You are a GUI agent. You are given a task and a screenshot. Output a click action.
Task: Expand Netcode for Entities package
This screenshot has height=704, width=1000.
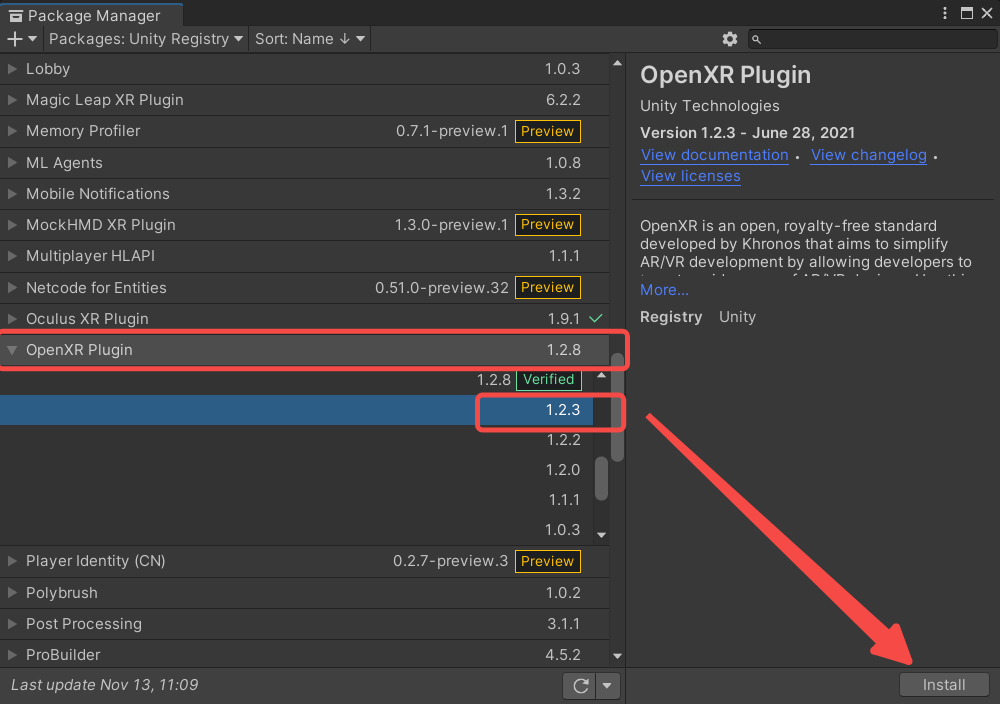12,288
